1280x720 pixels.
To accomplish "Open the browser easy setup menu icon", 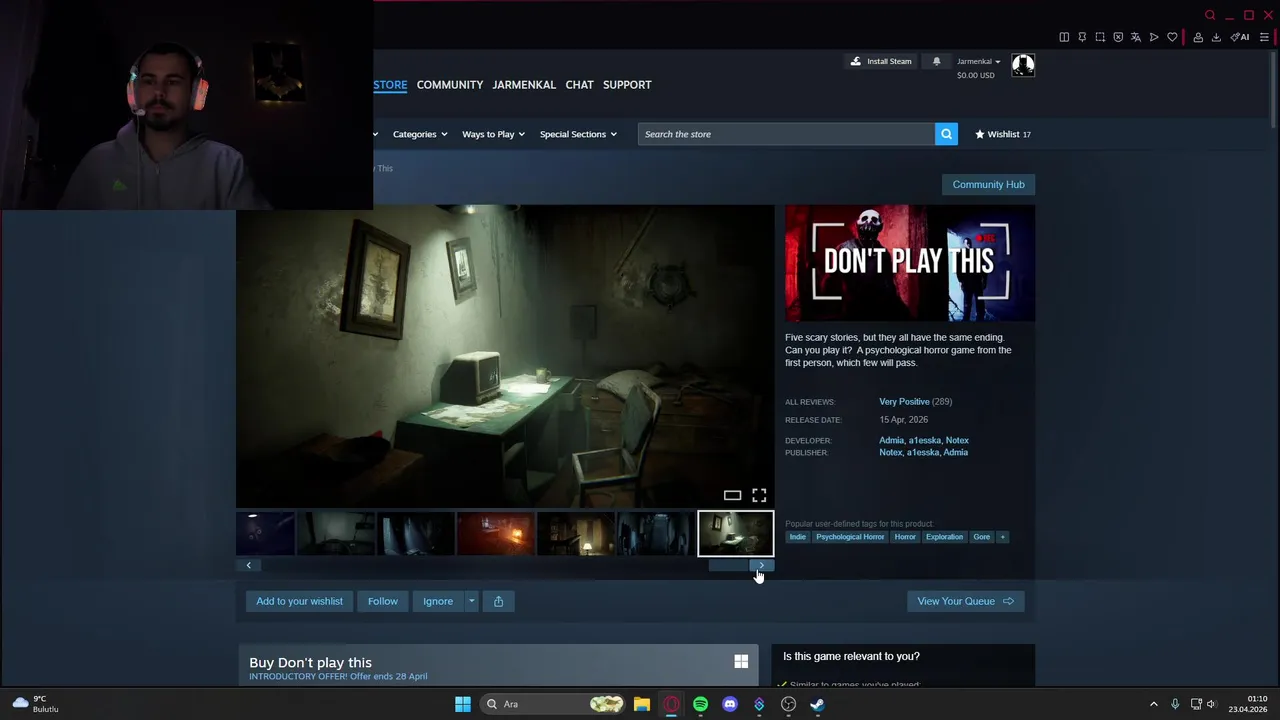I will (x=1264, y=37).
